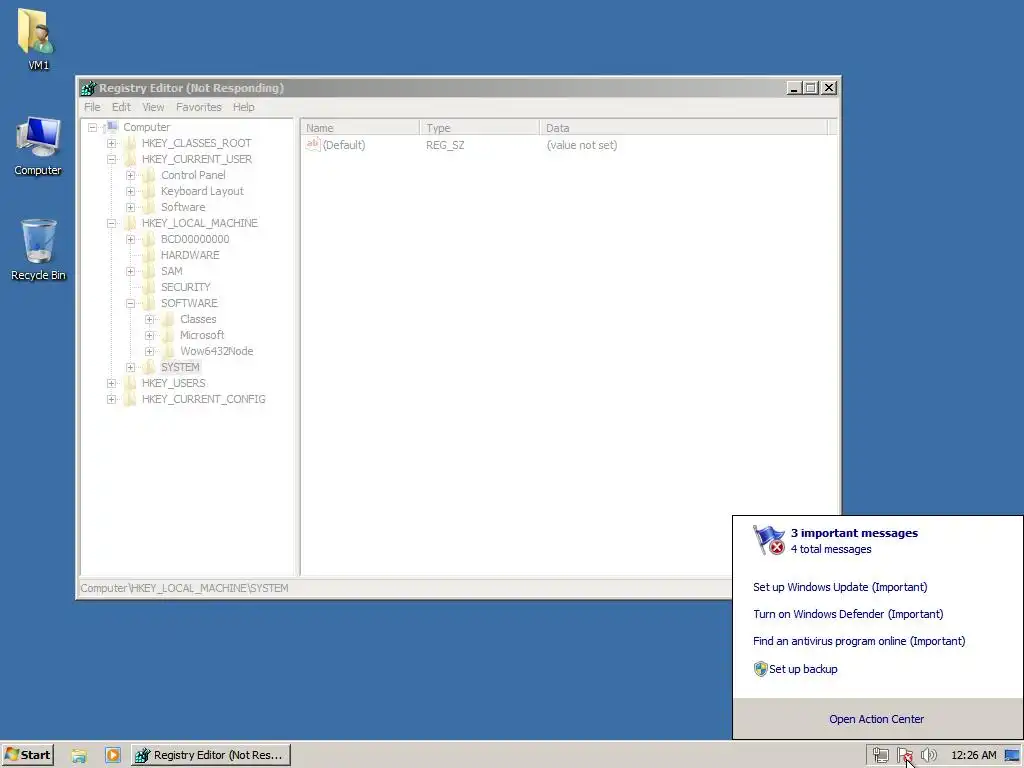Click the Show Desktop icon beside clock

1012,756
